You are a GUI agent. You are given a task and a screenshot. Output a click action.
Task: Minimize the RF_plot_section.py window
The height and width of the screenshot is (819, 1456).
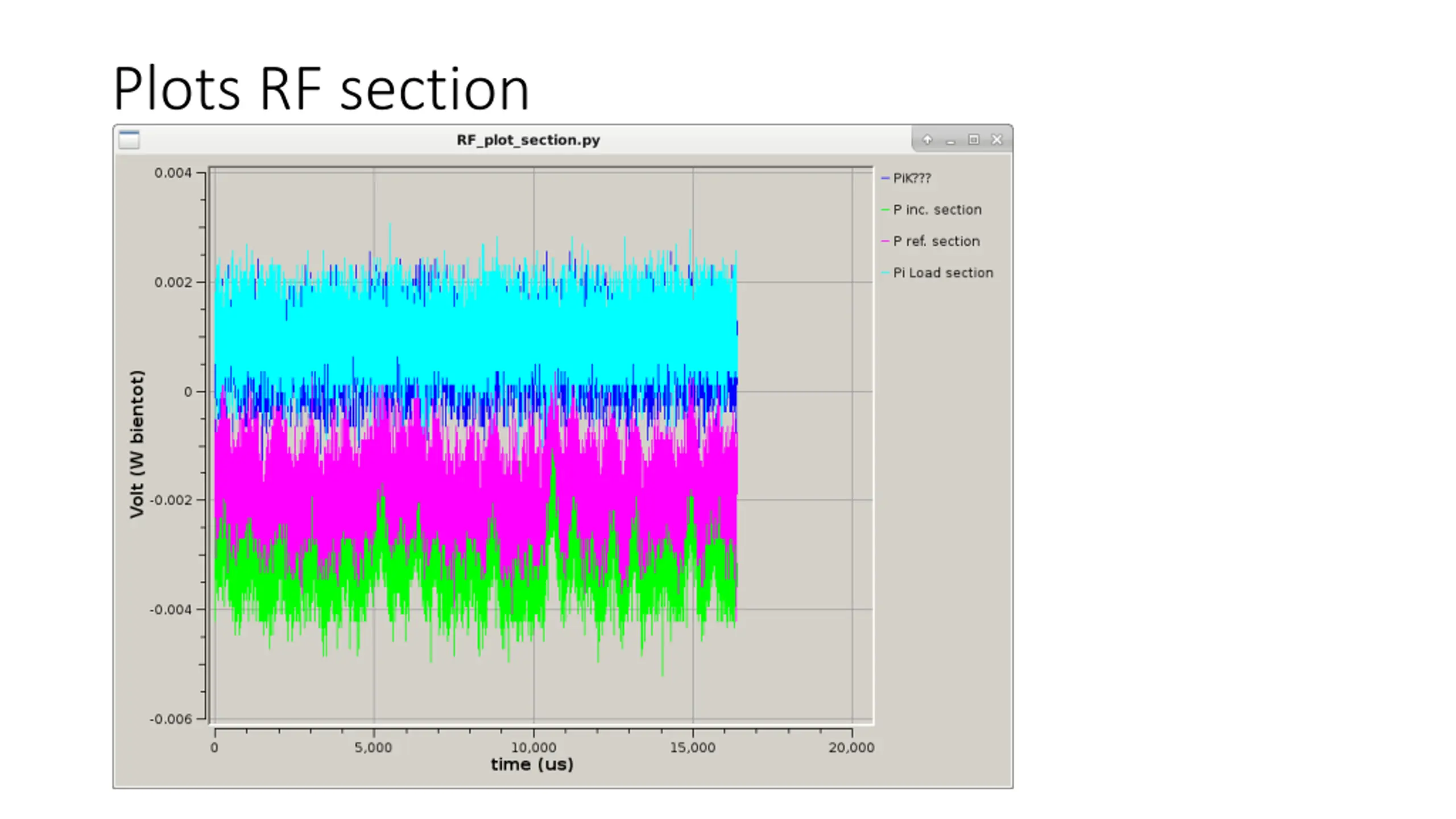pyautogui.click(x=950, y=140)
